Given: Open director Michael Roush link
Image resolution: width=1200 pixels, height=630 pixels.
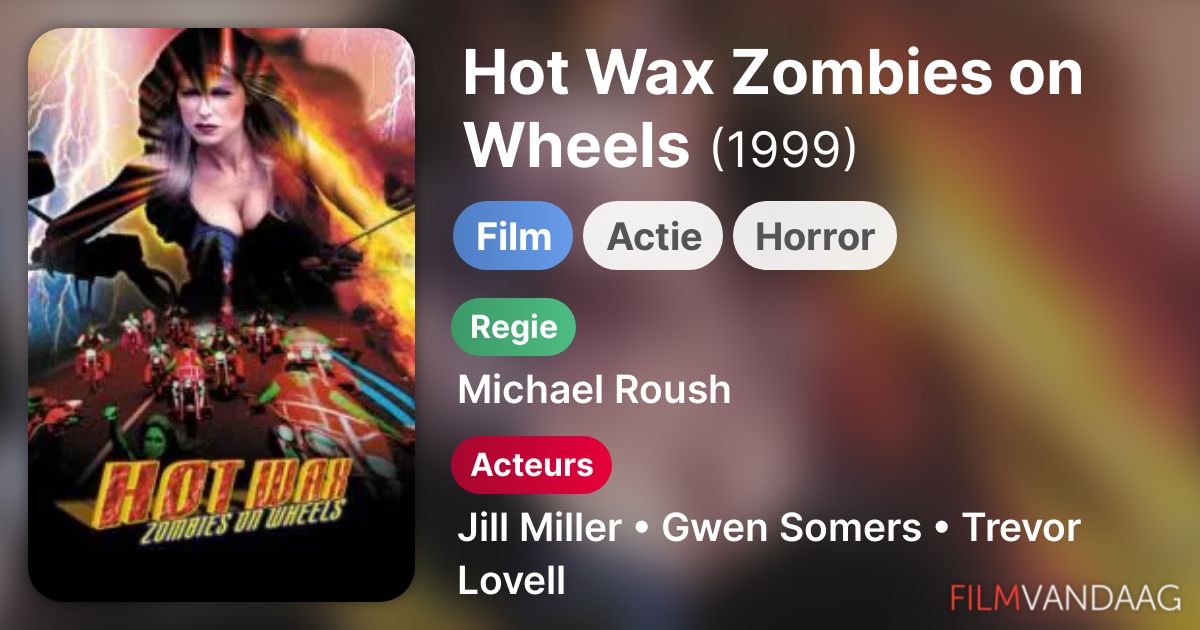Looking at the screenshot, I should click(594, 390).
